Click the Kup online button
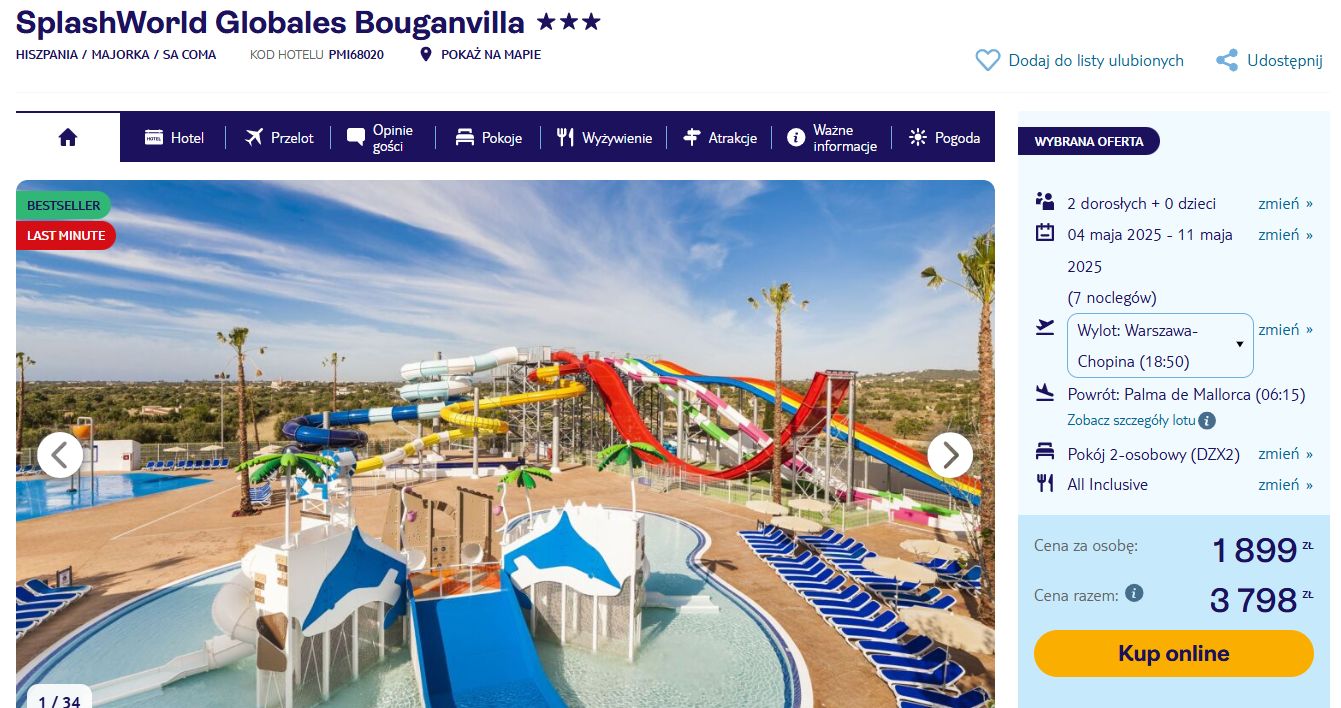The height and width of the screenshot is (708, 1341). (x=1174, y=654)
